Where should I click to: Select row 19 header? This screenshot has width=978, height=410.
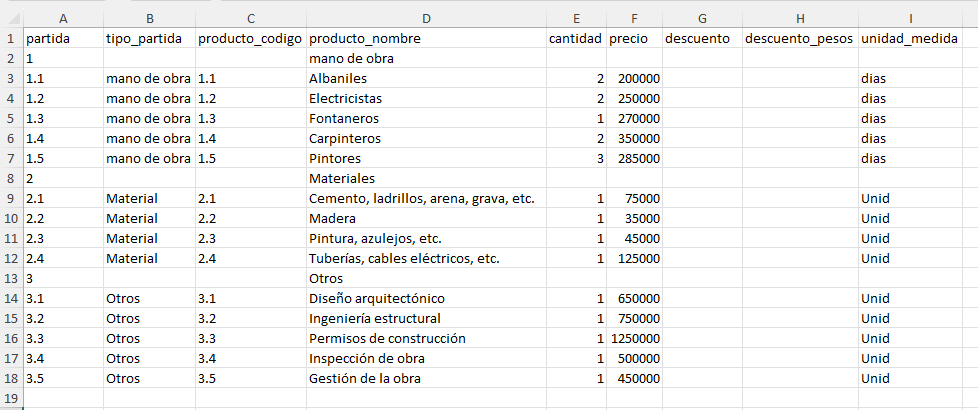11,398
